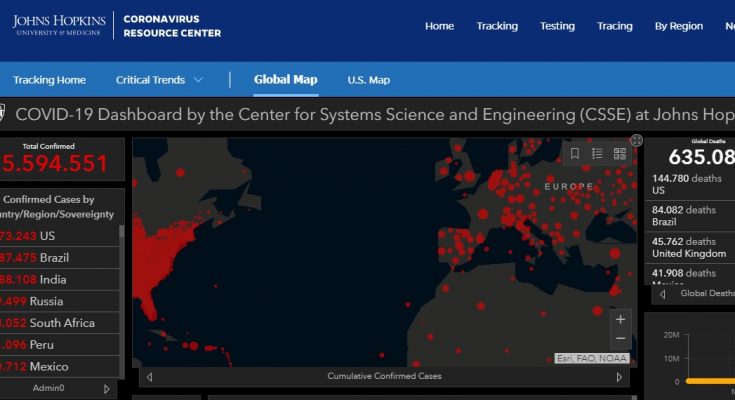Click the scrollbar of confirmed cases list
The width and height of the screenshot is (735, 400).
[122, 233]
